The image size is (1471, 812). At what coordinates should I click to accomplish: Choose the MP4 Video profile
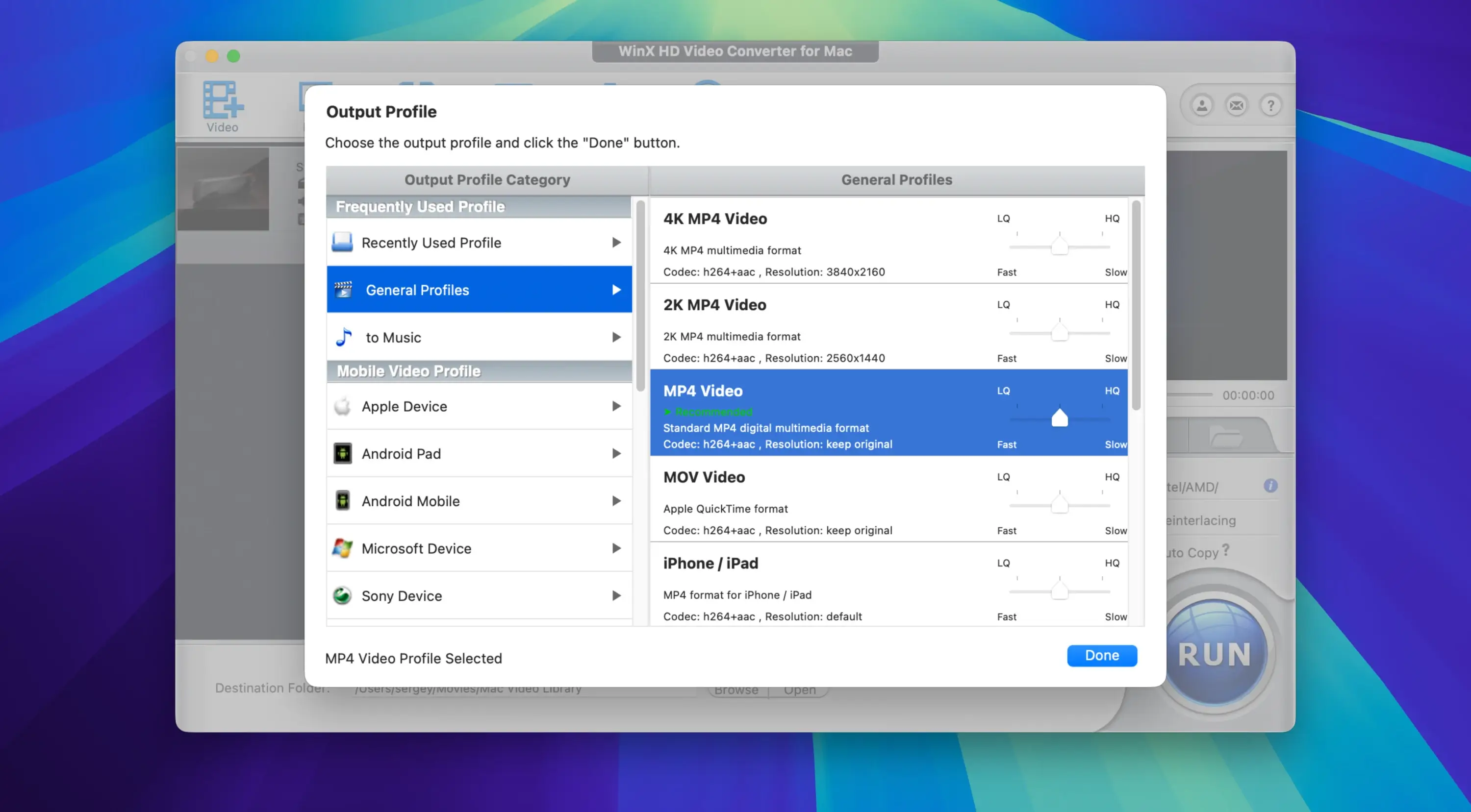click(x=888, y=413)
